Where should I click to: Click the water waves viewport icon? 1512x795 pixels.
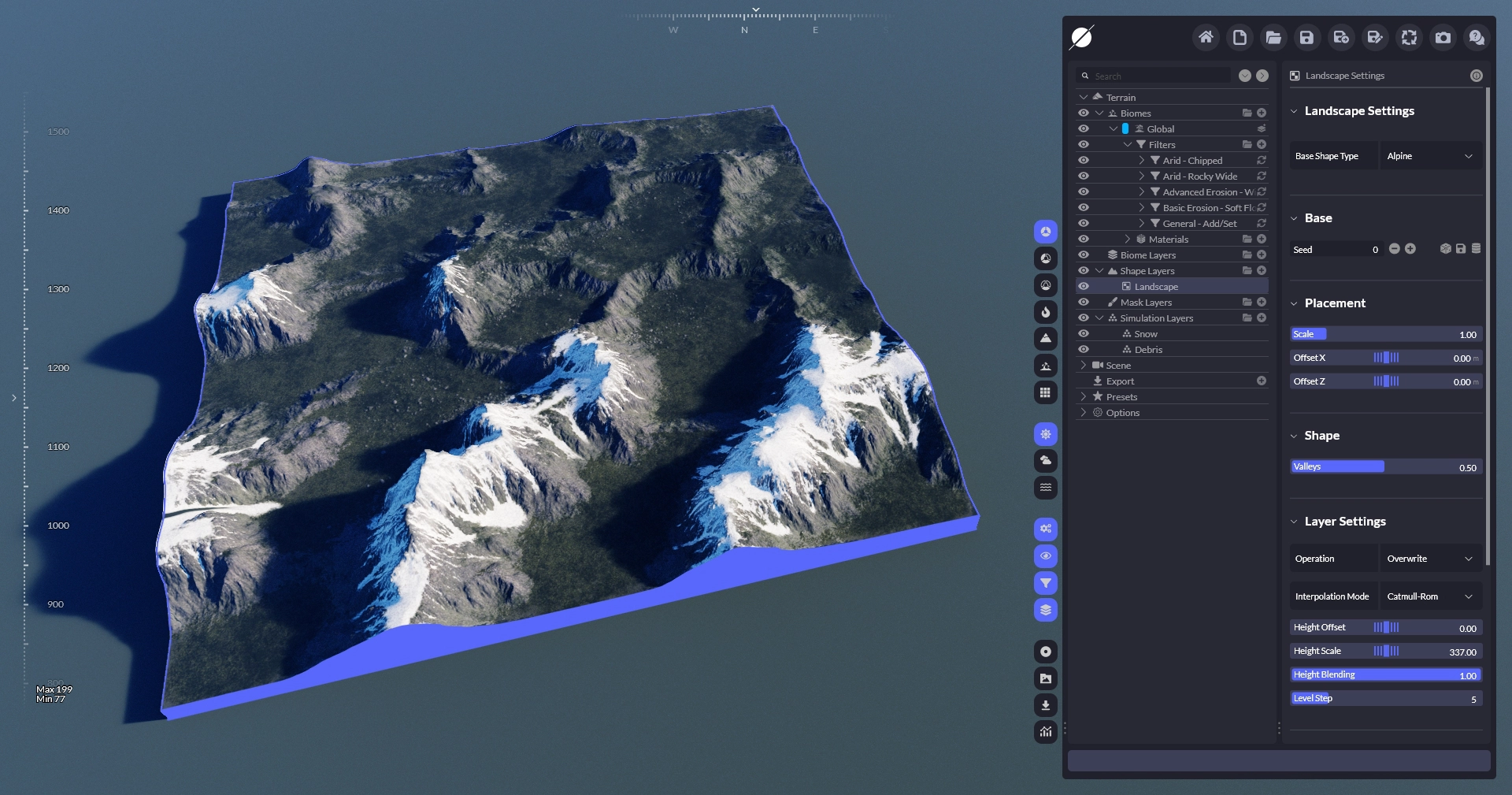[x=1045, y=487]
